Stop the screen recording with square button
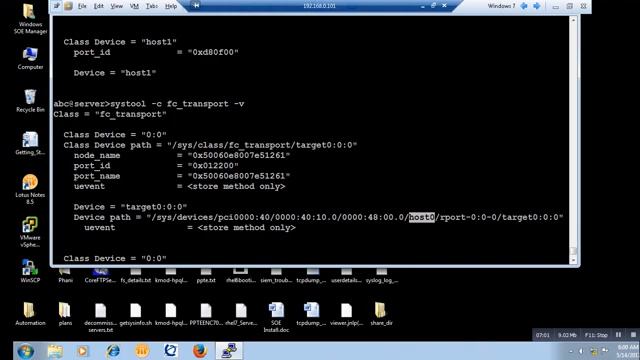The height and width of the screenshot is (360, 640). [x=633, y=335]
